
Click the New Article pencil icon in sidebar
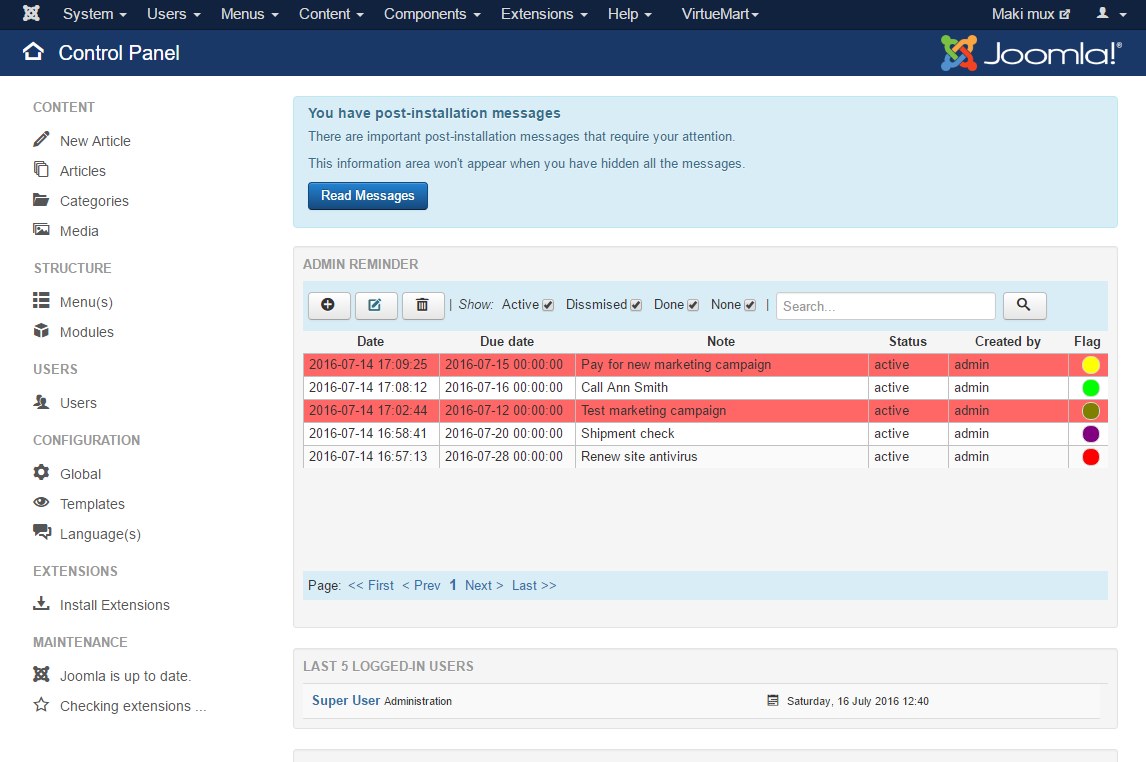pyautogui.click(x=40, y=140)
